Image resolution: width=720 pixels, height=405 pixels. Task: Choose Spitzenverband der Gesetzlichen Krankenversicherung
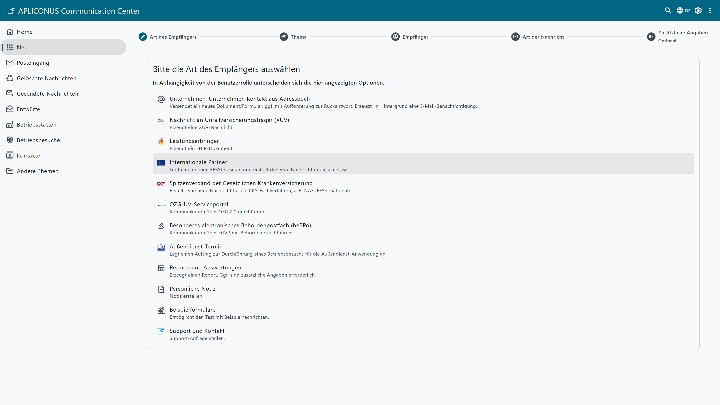[x=423, y=186]
